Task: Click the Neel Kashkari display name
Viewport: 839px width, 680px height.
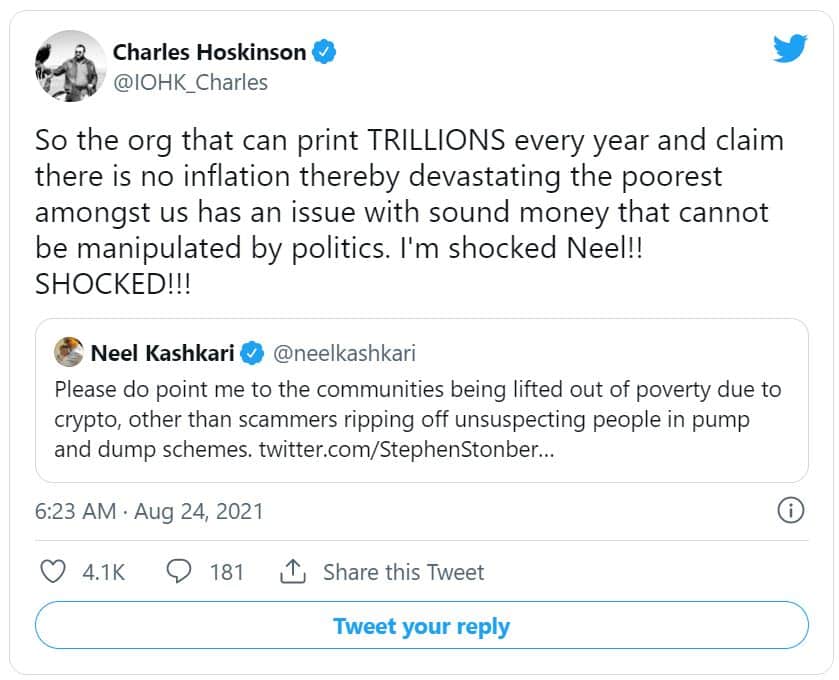Action: pos(164,353)
